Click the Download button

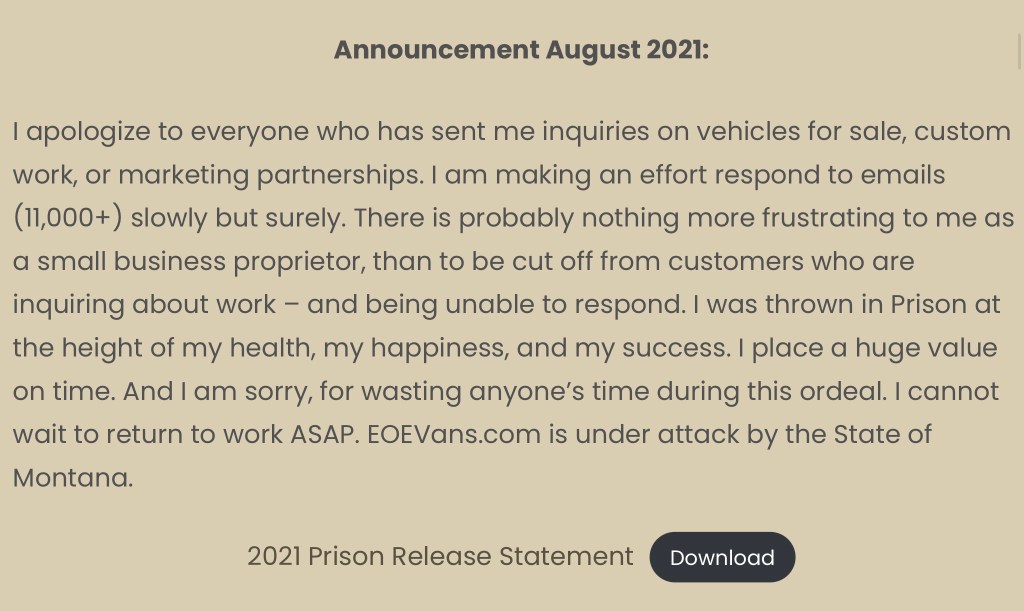pyautogui.click(x=722, y=557)
